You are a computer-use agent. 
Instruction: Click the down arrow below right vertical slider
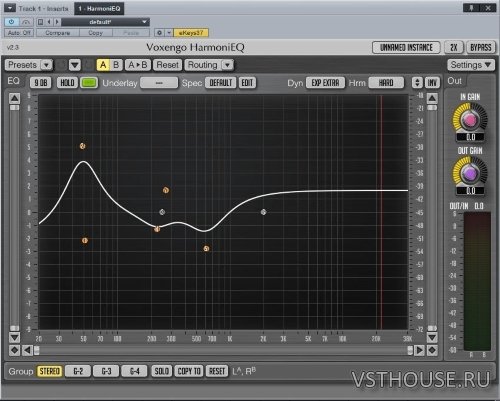click(x=432, y=338)
